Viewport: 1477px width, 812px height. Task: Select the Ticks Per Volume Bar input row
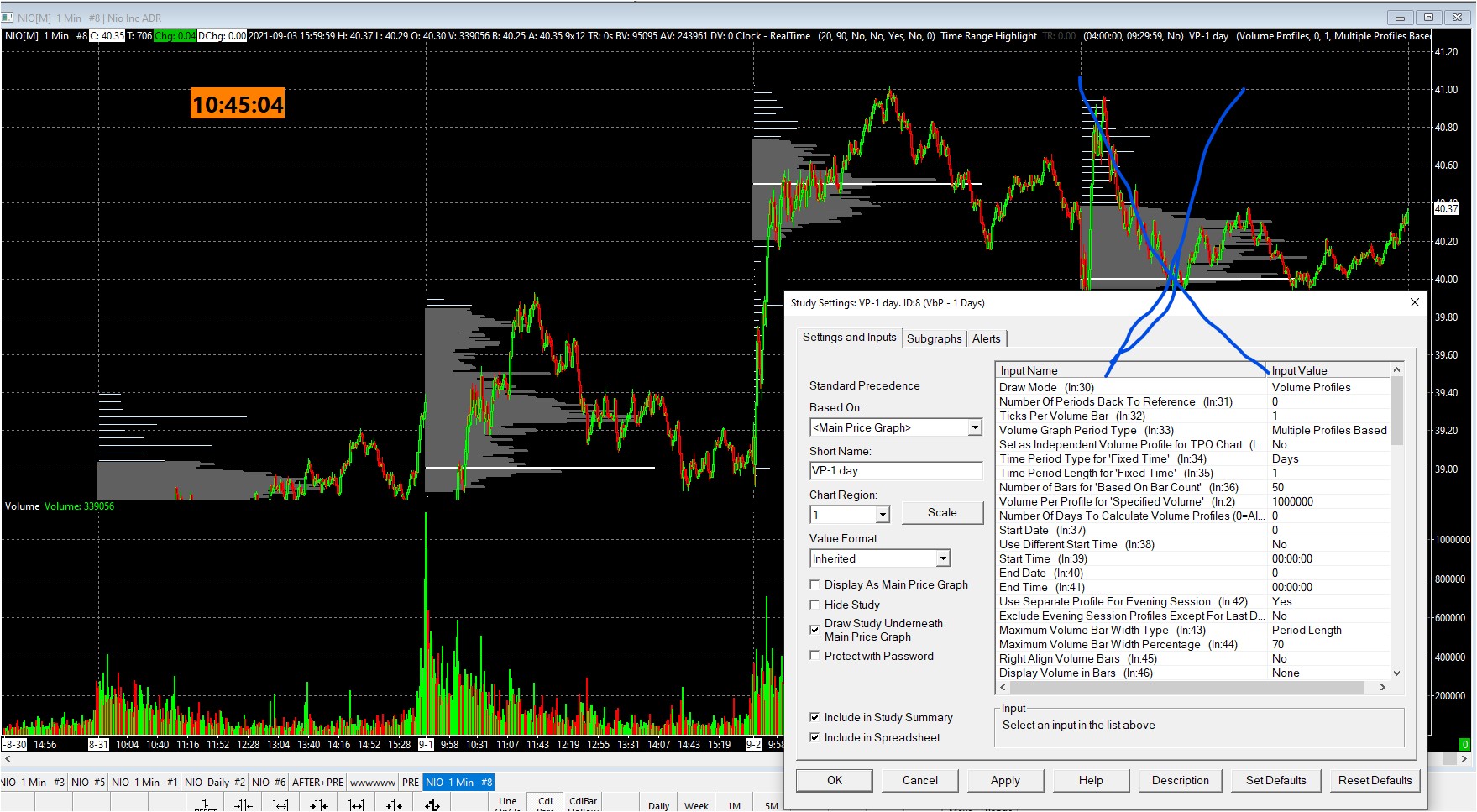pos(1192,416)
